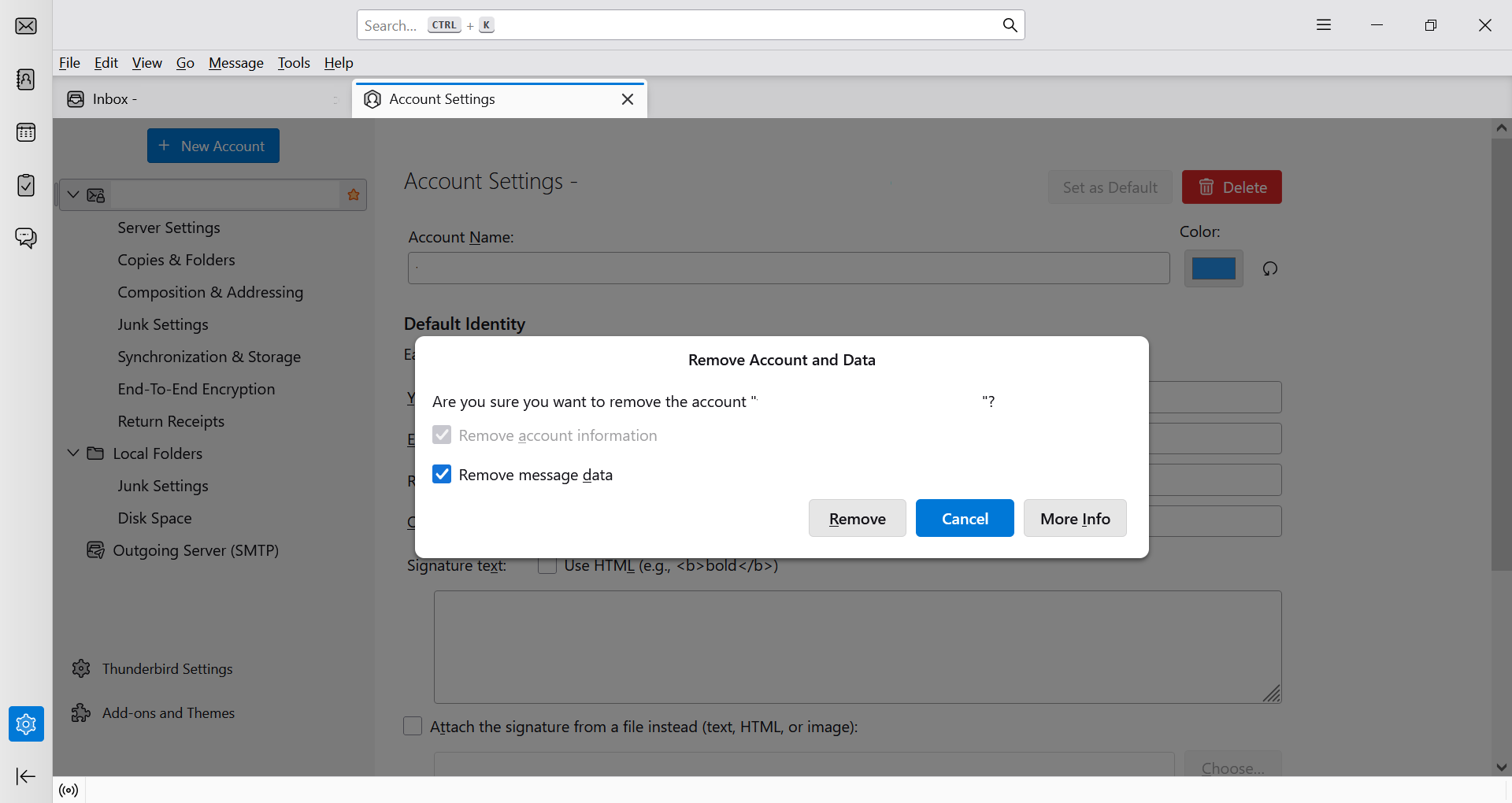This screenshot has height=803, width=1512.
Task: Click the trash icon on Delete button
Action: click(1206, 187)
